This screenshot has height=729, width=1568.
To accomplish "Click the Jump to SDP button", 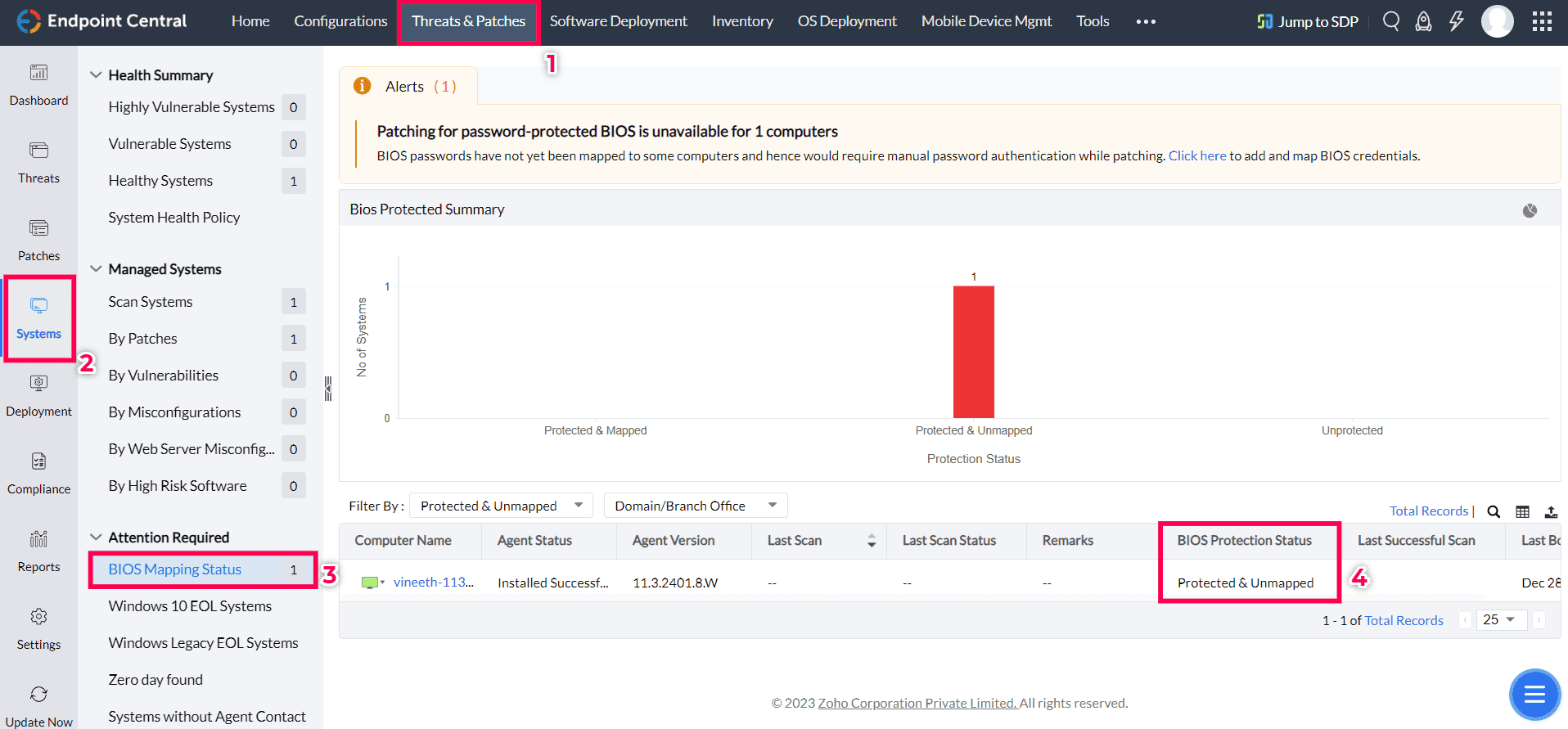I will tap(1308, 21).
